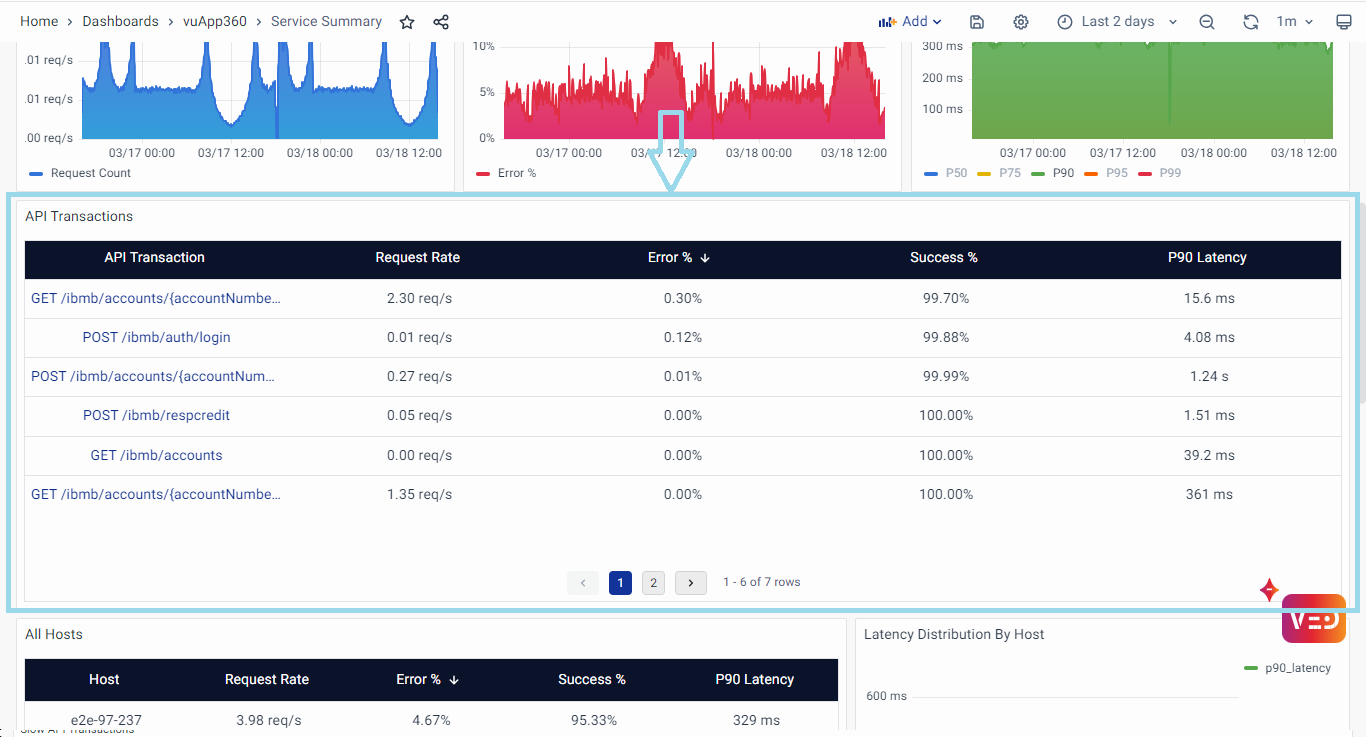
Task: Open the VED assistant floating icon
Action: tap(1313, 619)
